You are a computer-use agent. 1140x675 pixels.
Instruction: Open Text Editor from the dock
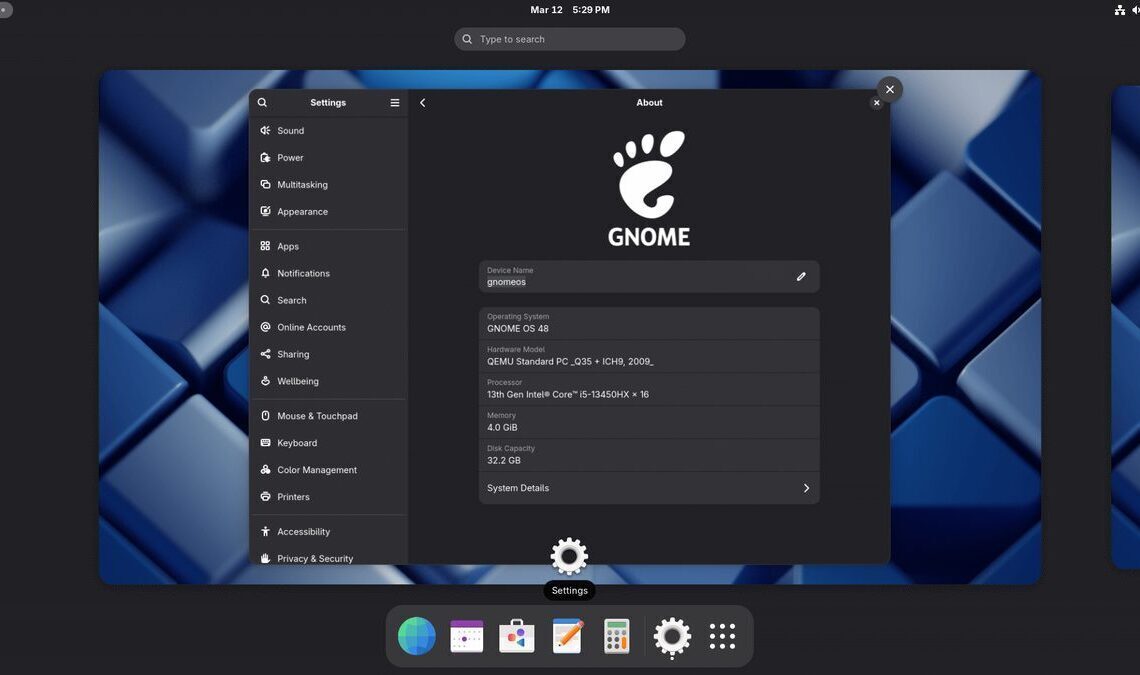pyautogui.click(x=567, y=636)
